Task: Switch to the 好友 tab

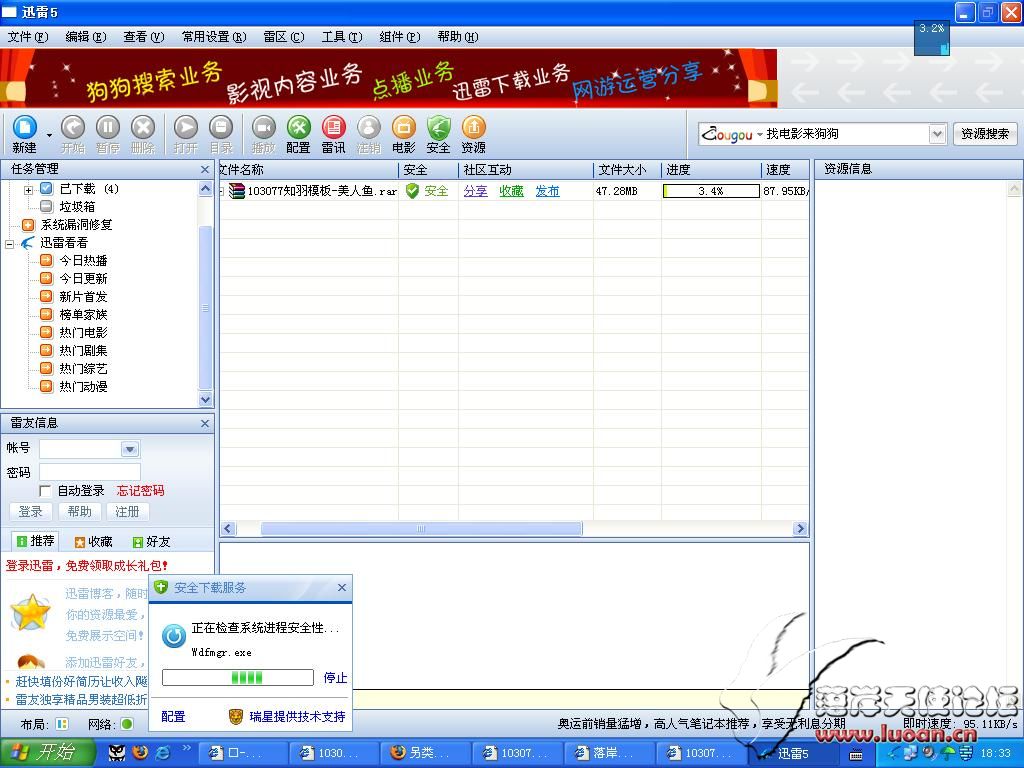Action: (x=151, y=542)
